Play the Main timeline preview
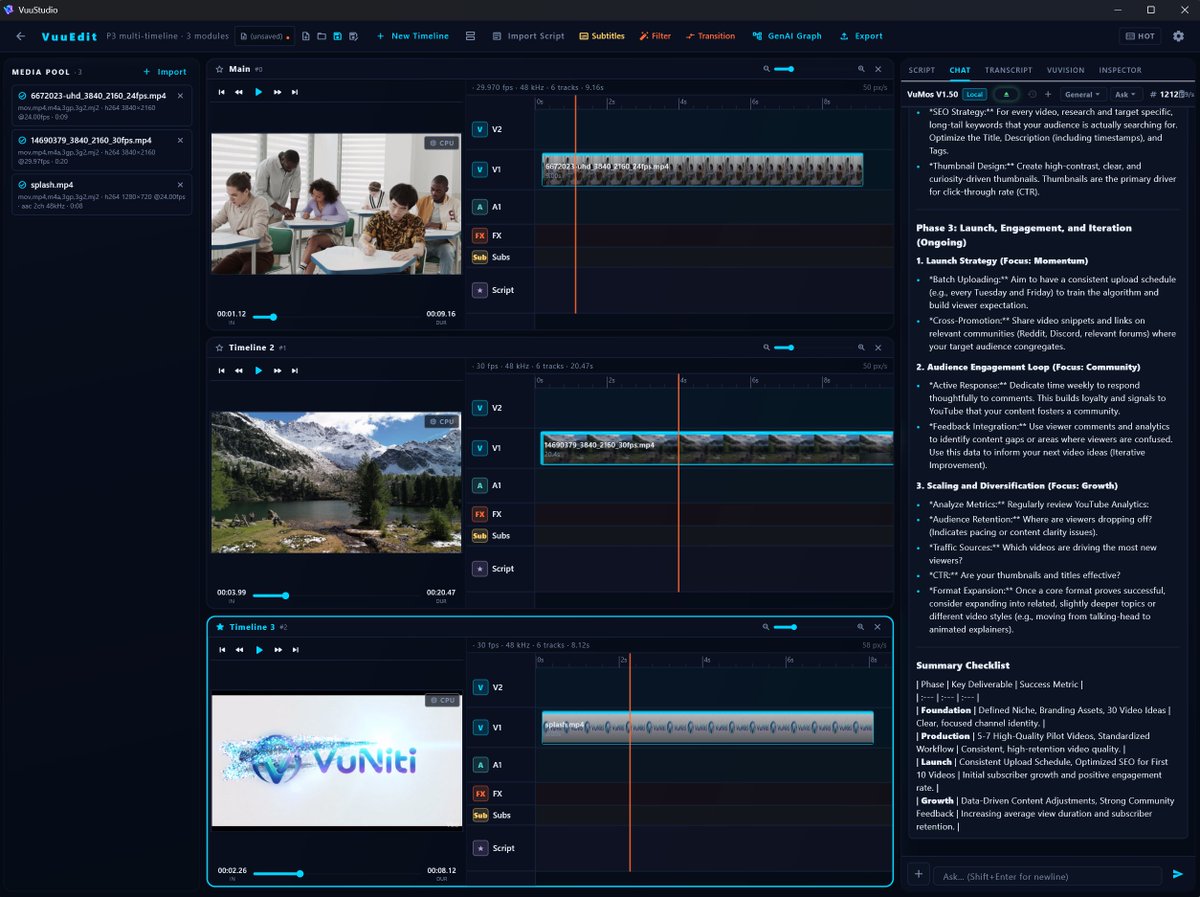Viewport: 1200px width, 897px height. 258,92
